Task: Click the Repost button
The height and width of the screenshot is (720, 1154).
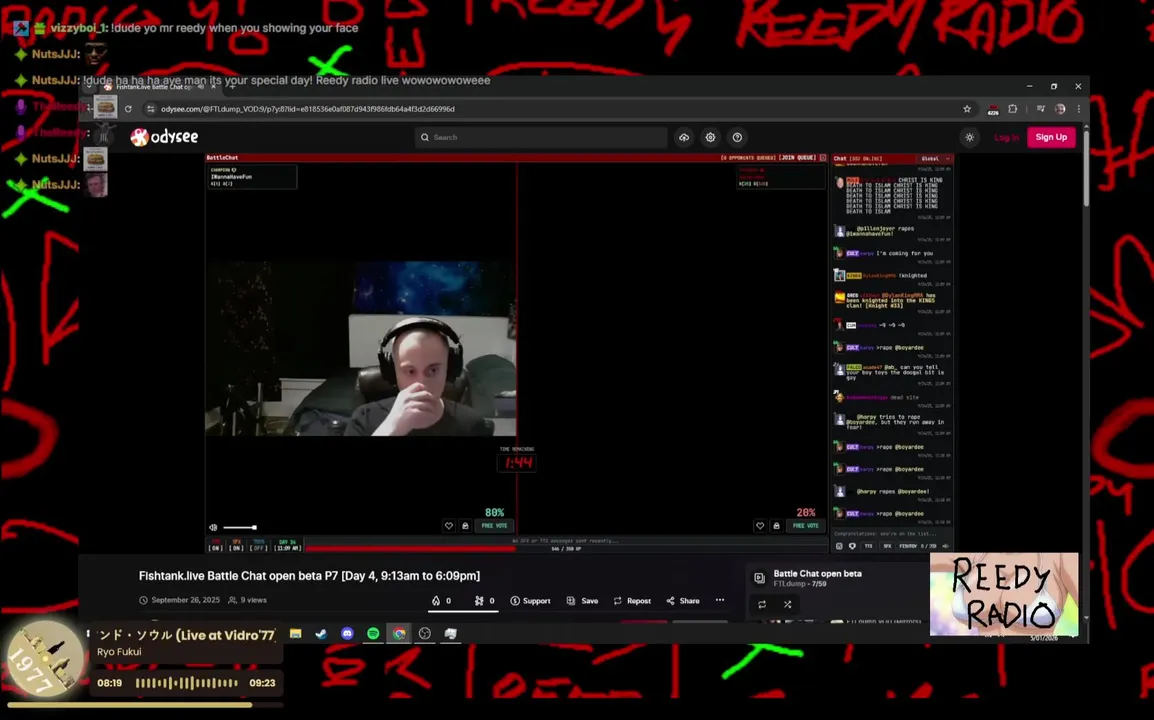Action: pyautogui.click(x=631, y=601)
